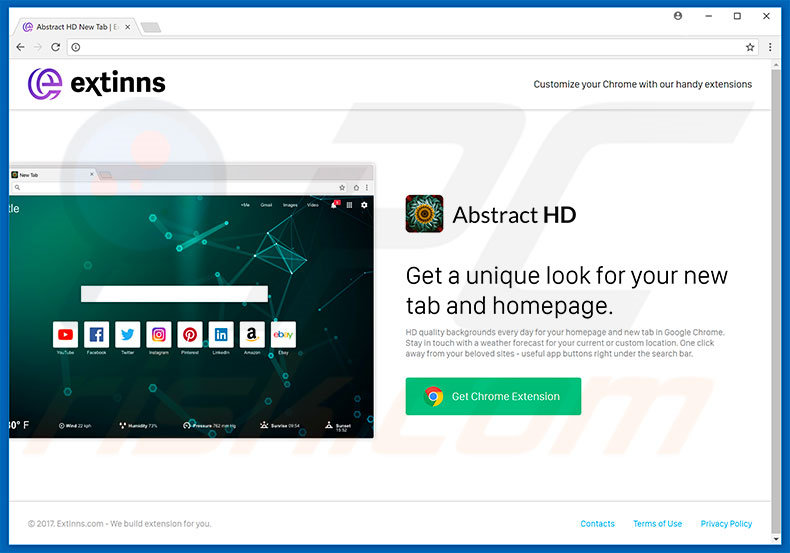Click the Pressure weather item in preview
The image size is (790, 553).
click(209, 426)
